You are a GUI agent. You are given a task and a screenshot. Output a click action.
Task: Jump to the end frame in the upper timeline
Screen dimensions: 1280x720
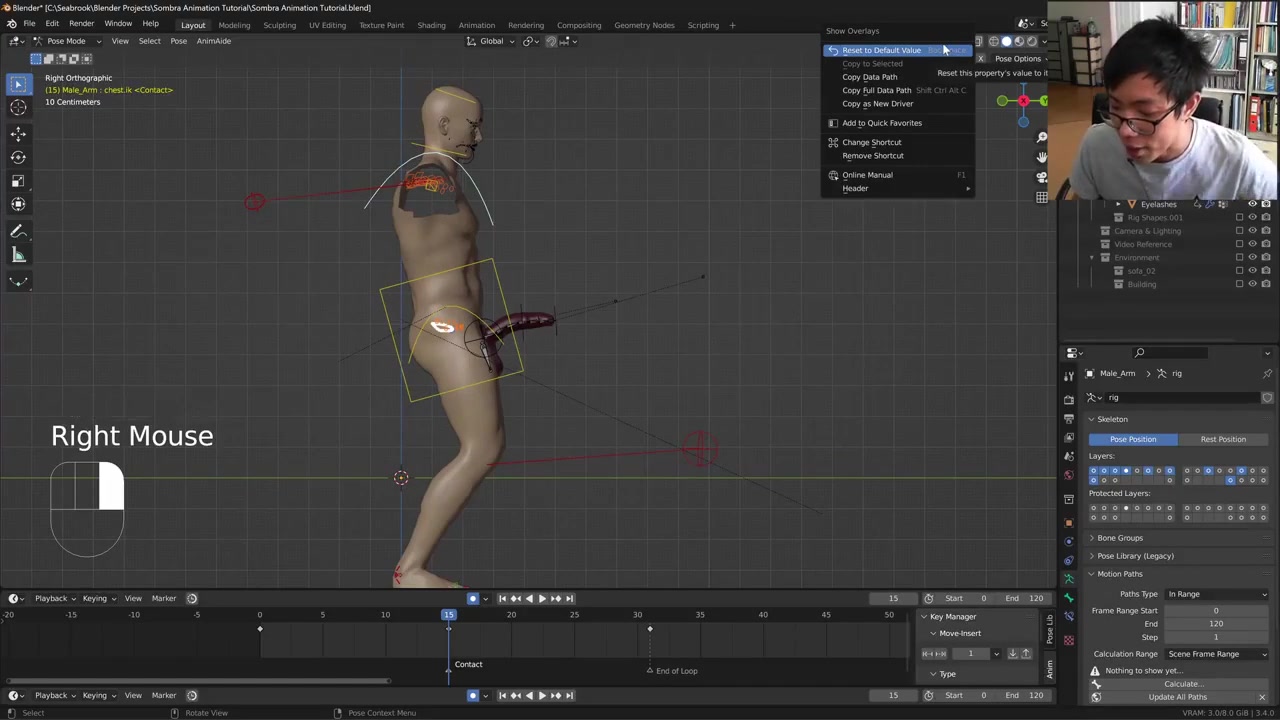click(x=570, y=598)
